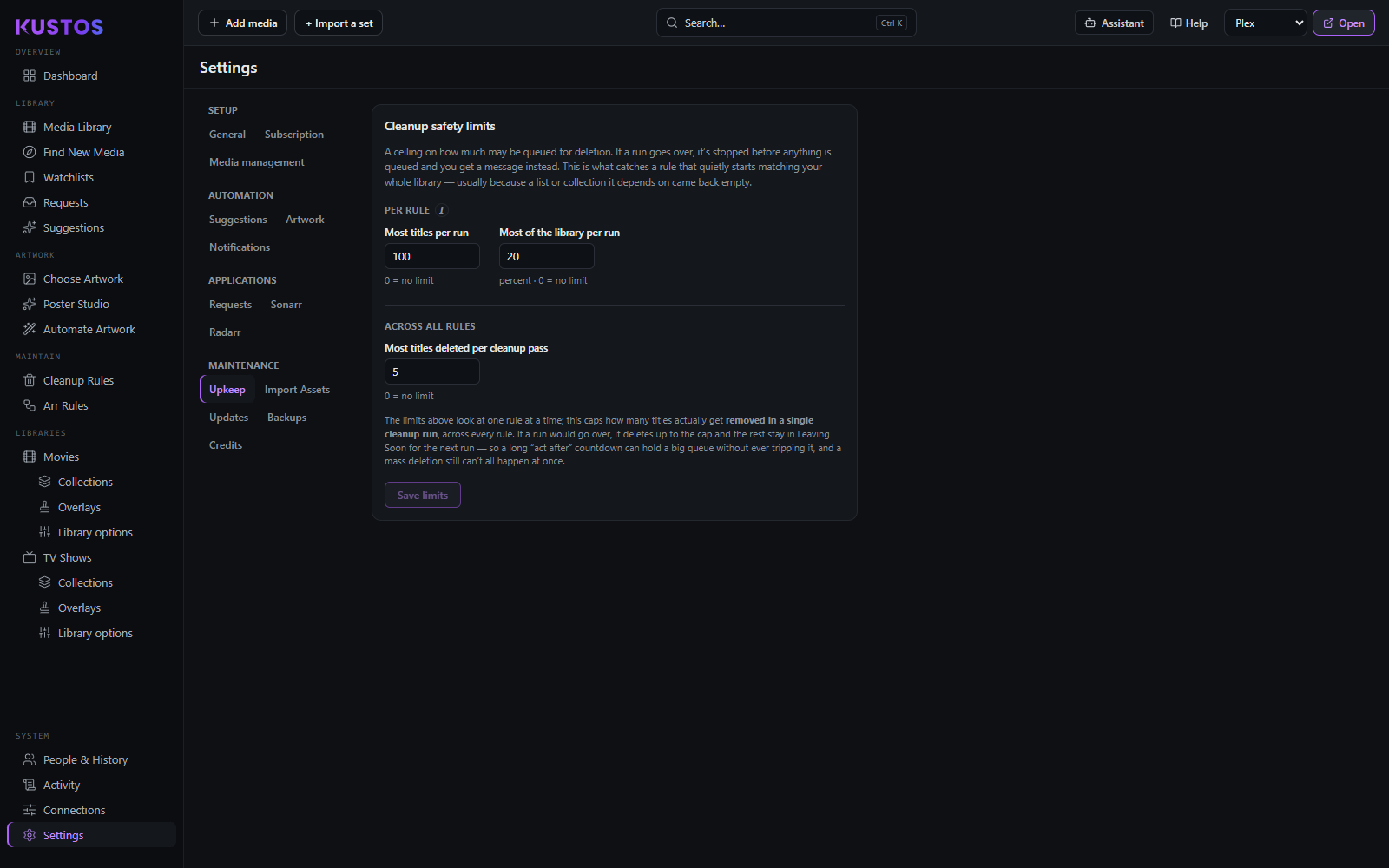
Task: Click the Automate Artwork wand icon
Action: pos(30,329)
